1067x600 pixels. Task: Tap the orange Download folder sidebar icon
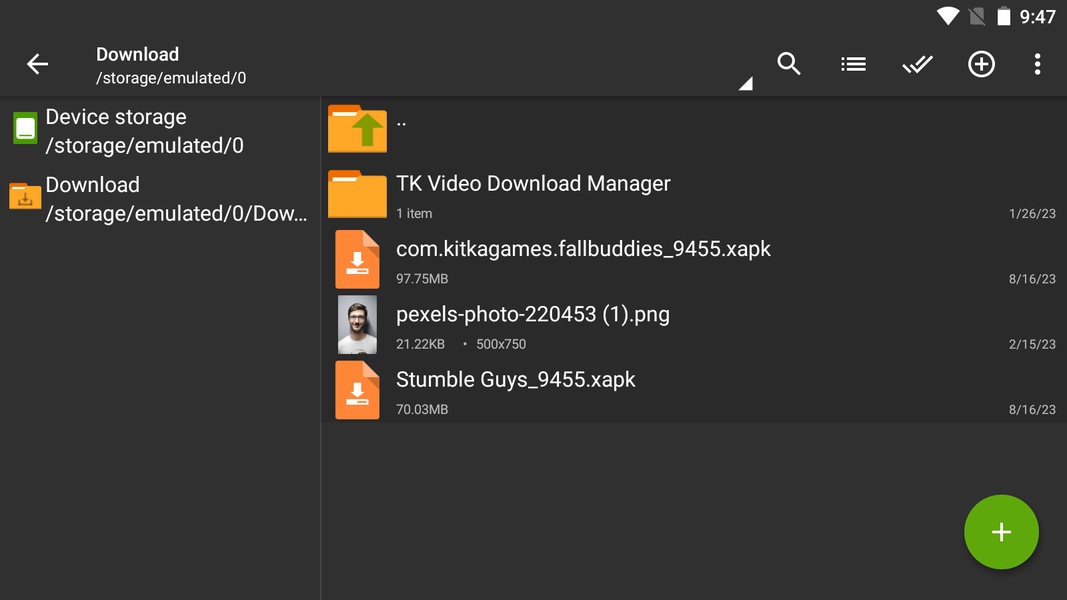coord(25,196)
